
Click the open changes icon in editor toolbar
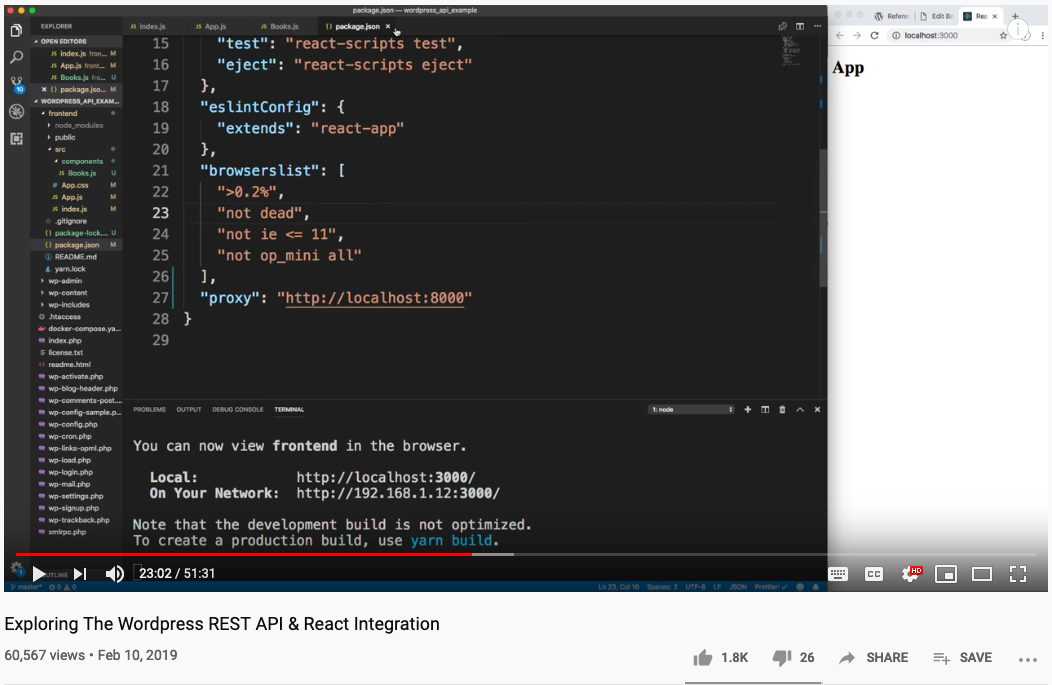[x=782, y=26]
